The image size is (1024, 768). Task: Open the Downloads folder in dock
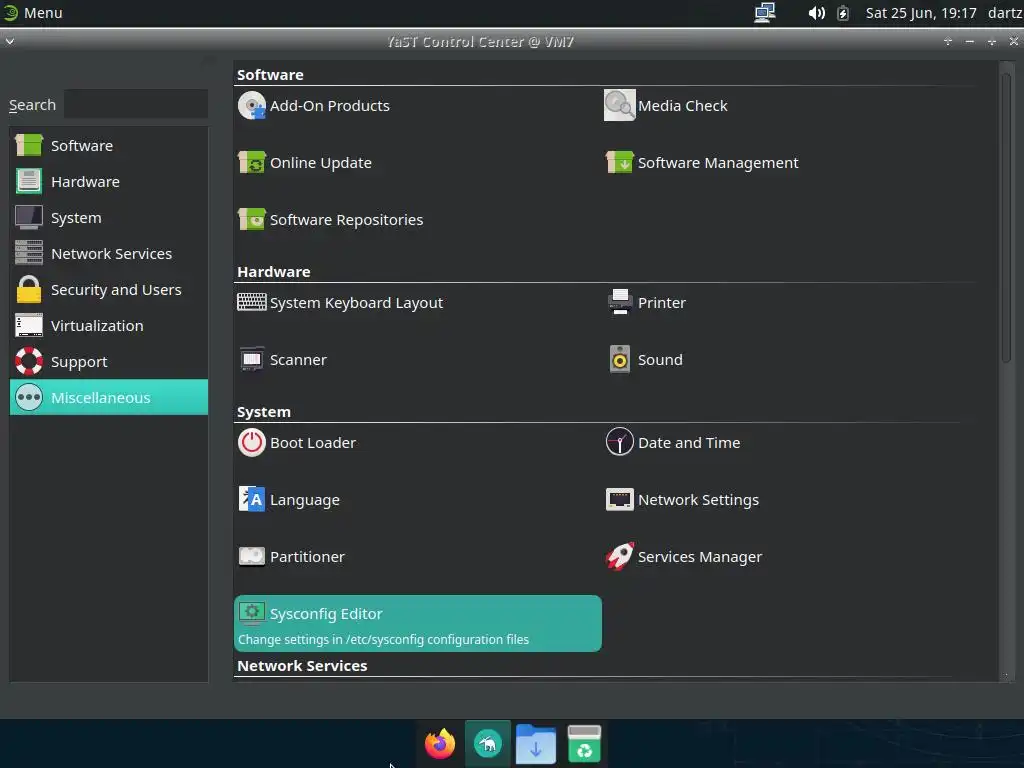point(536,744)
